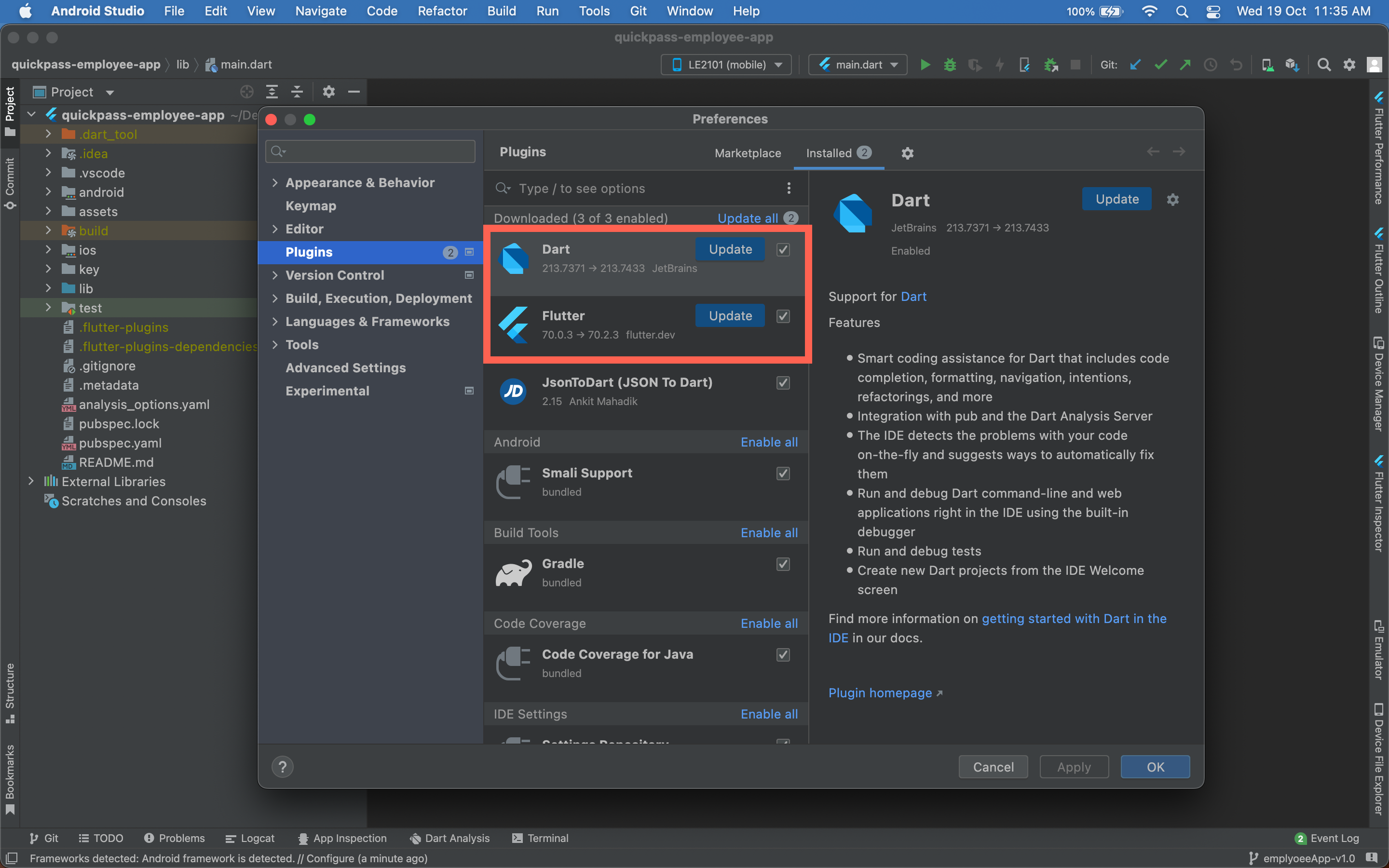Open the Refactor menu
The width and height of the screenshot is (1389, 868).
tap(442, 11)
